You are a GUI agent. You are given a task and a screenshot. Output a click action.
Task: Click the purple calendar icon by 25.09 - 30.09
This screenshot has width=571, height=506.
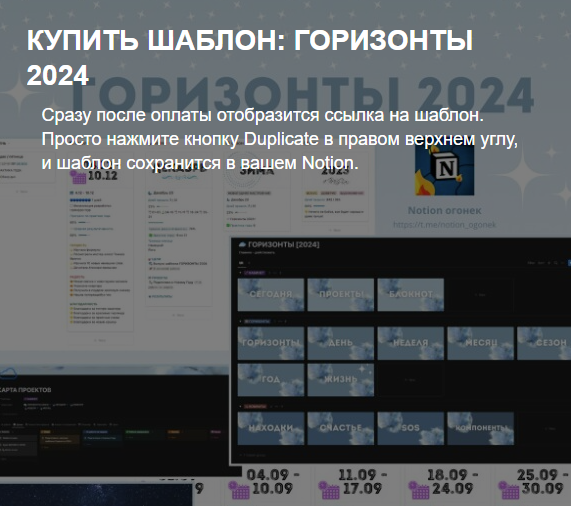(509, 490)
